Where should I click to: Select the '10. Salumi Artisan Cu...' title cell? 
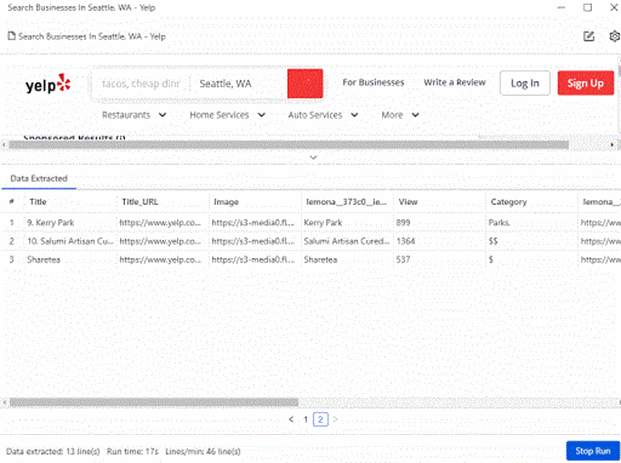[70, 241]
